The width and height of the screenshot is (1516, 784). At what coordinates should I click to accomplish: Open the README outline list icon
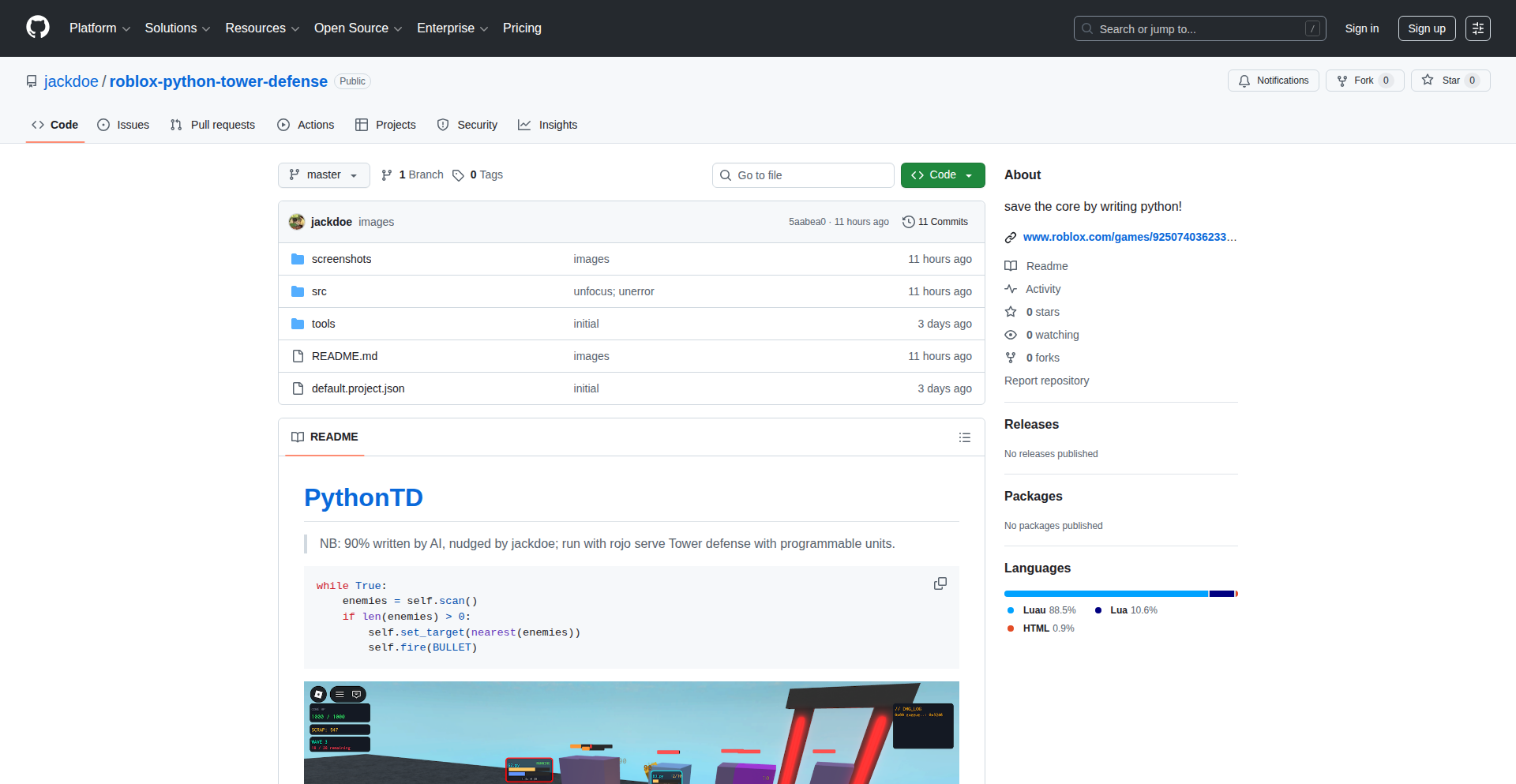(964, 437)
